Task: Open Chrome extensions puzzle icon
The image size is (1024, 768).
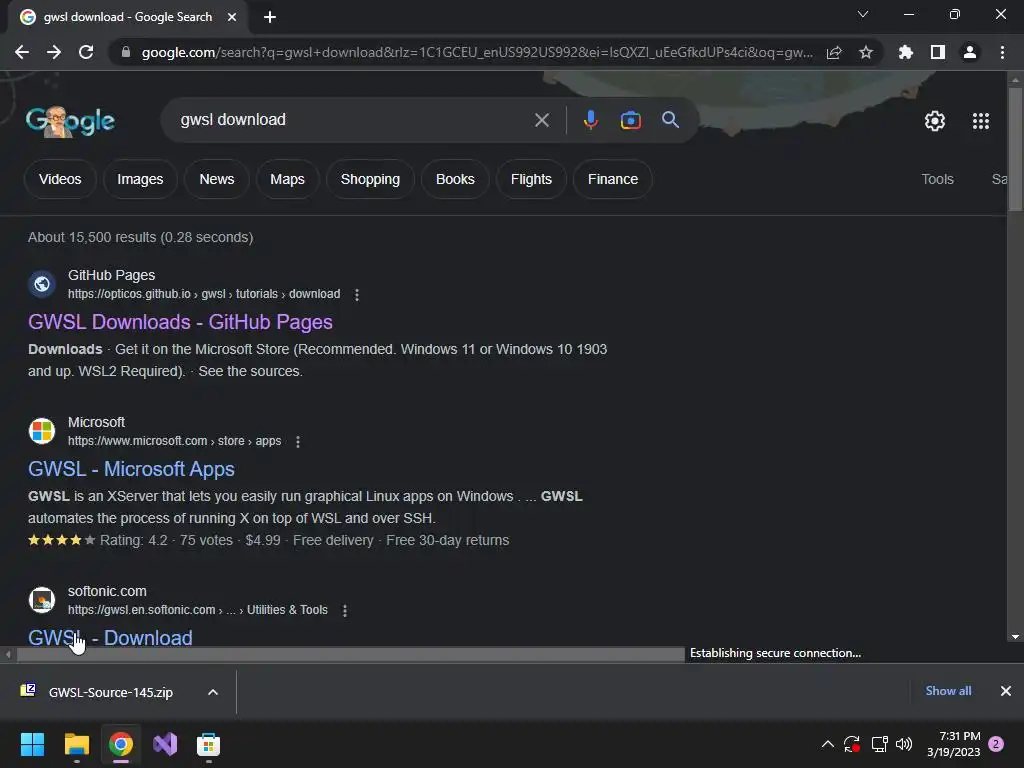Action: click(x=905, y=52)
